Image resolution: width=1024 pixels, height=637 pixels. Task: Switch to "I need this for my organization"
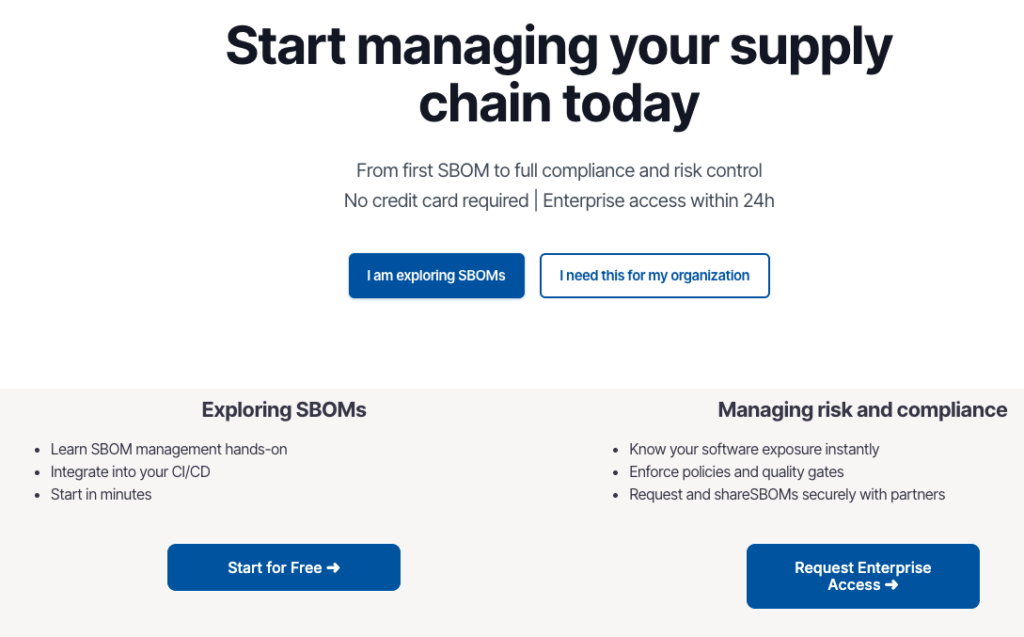[x=654, y=276]
